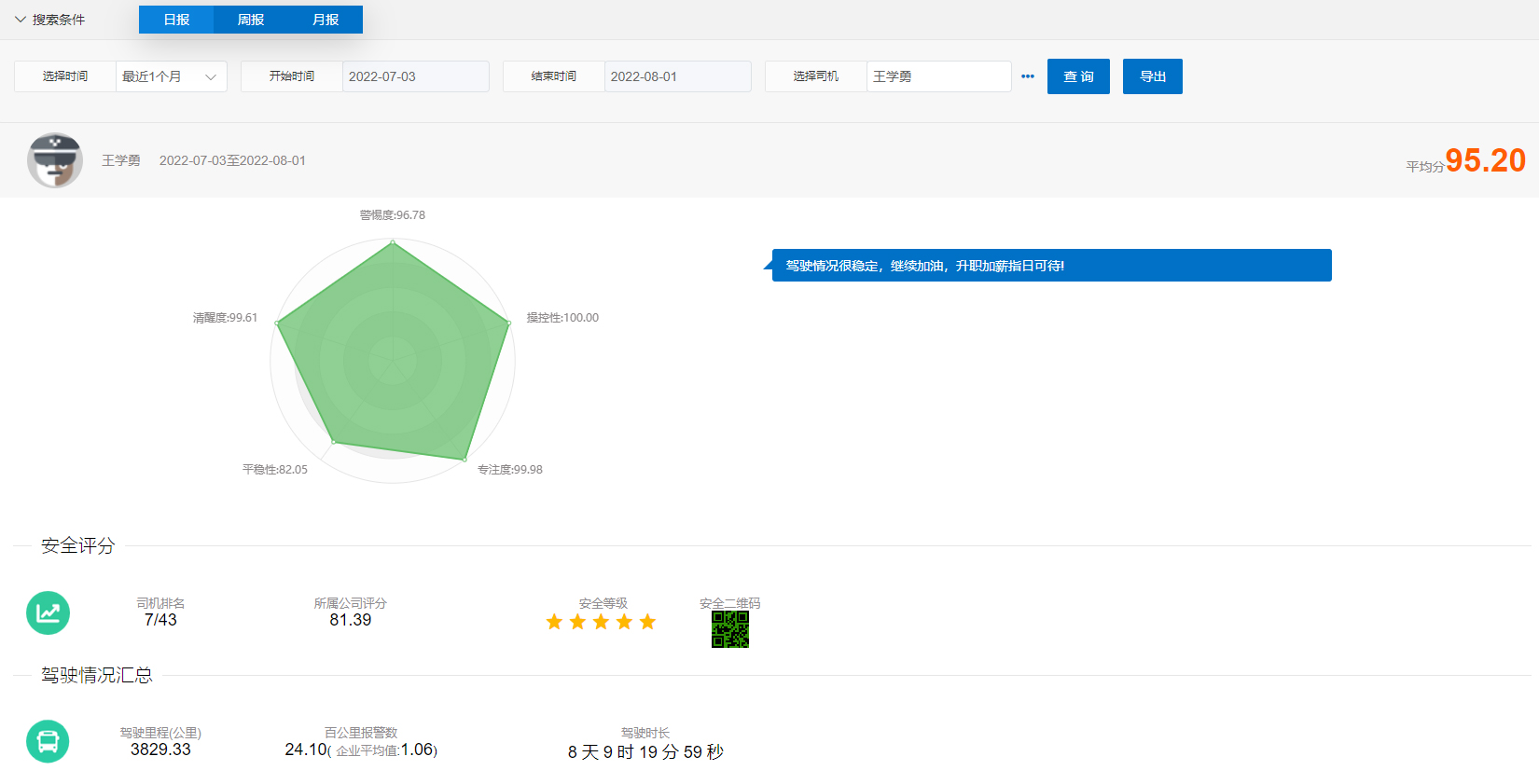
Task: Click the green safety score chart icon
Action: tap(48, 612)
